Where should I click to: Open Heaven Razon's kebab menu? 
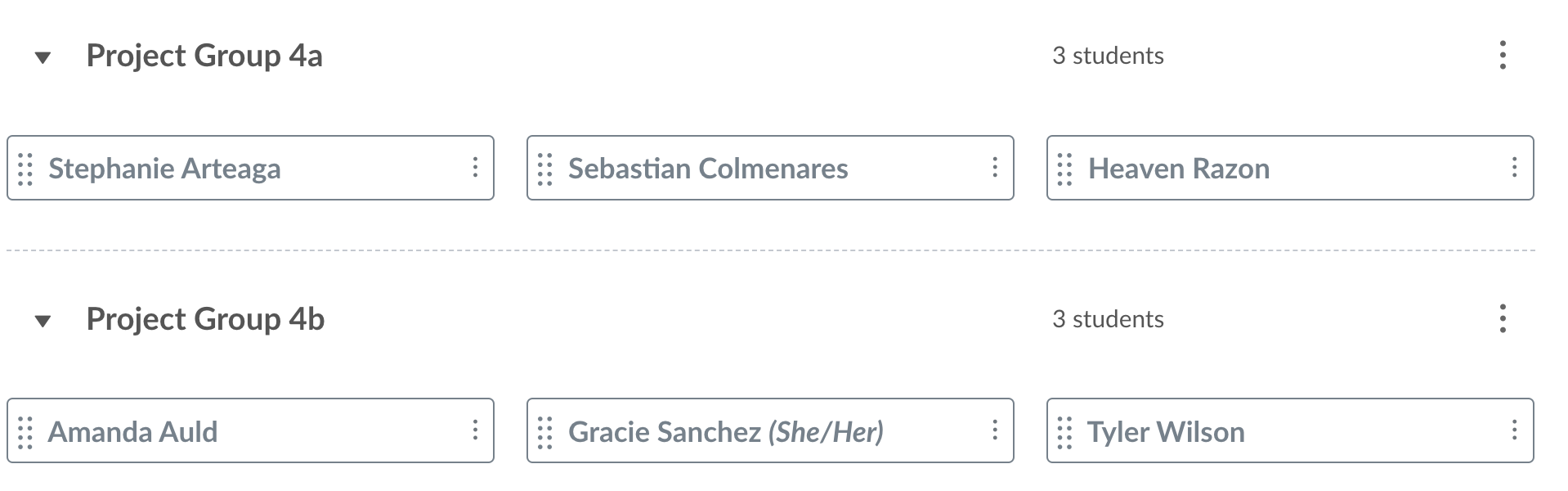click(1515, 168)
